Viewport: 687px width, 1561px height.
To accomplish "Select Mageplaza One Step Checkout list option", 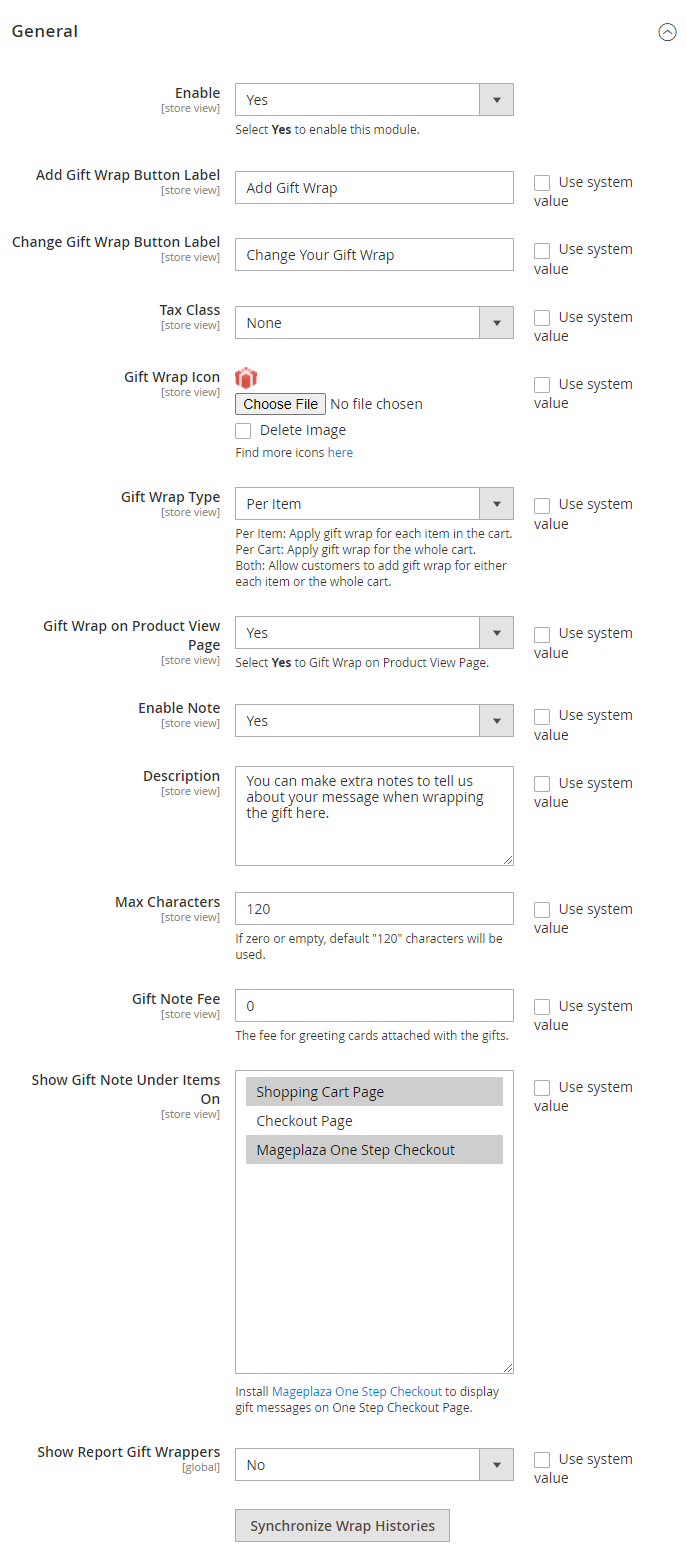I will pos(374,1150).
